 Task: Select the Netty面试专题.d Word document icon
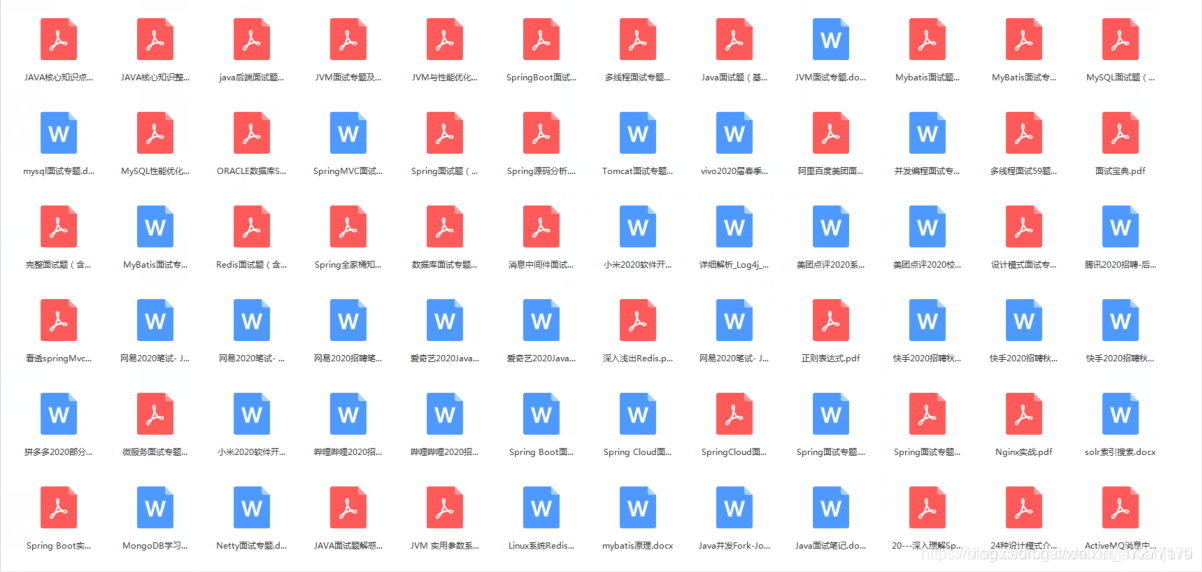[x=251, y=508]
